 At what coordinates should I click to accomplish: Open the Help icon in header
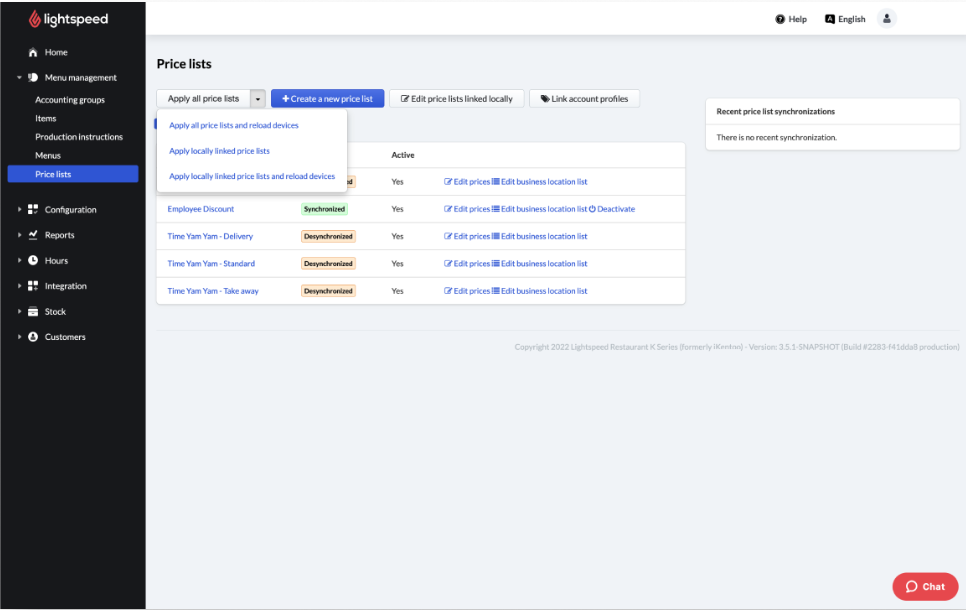coord(780,19)
